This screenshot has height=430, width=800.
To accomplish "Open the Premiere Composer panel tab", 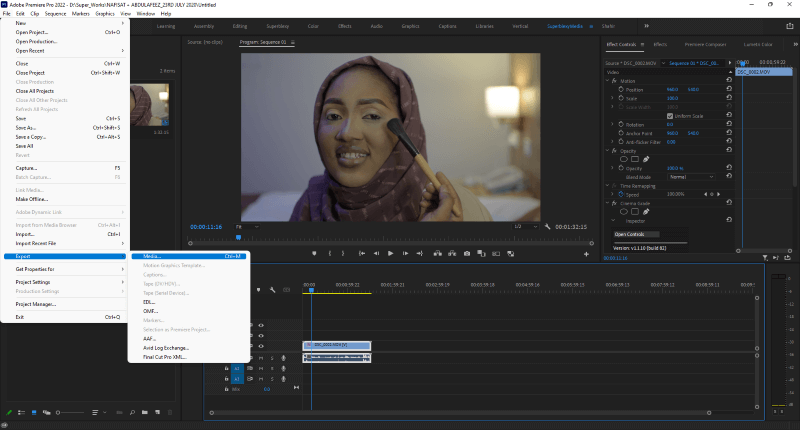I will (x=705, y=44).
